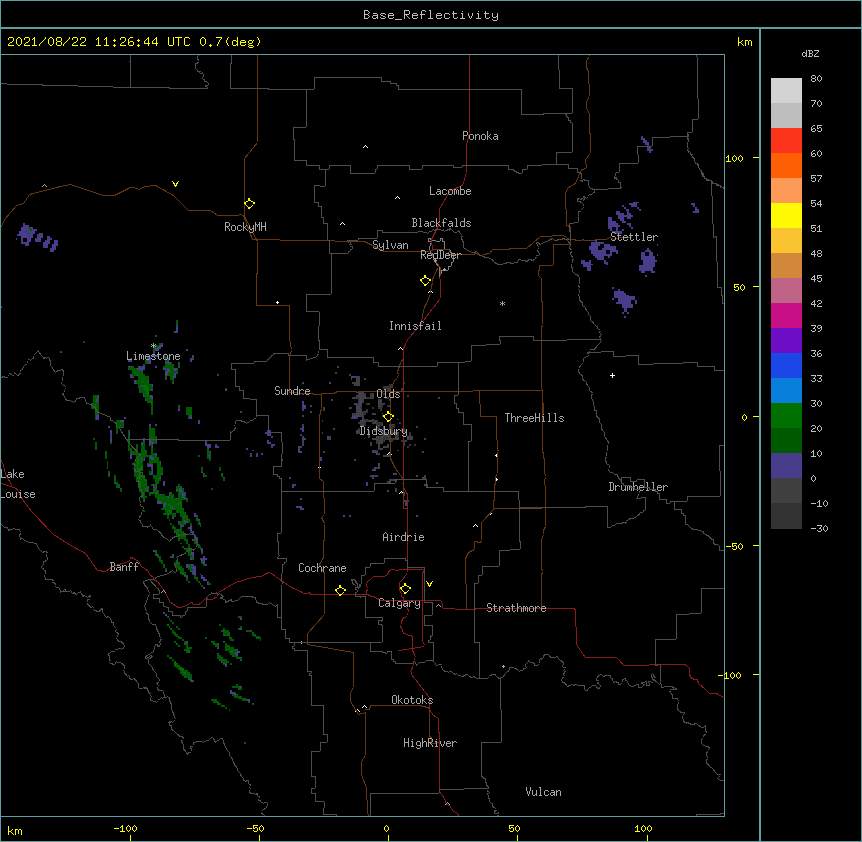Click the Okotoks label
The width and height of the screenshot is (862, 842).
(412, 700)
